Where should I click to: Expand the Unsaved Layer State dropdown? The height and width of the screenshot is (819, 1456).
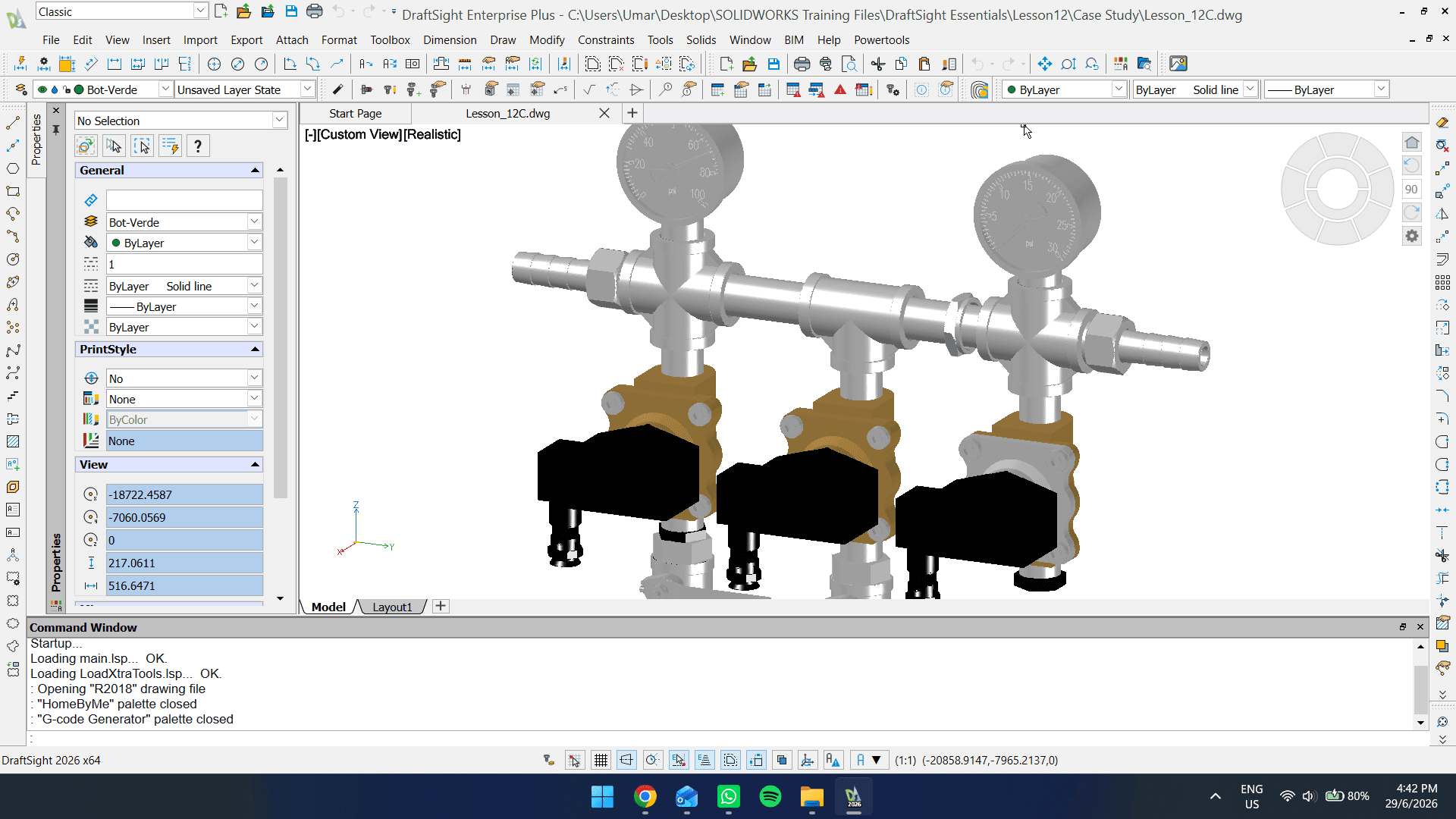point(307,89)
